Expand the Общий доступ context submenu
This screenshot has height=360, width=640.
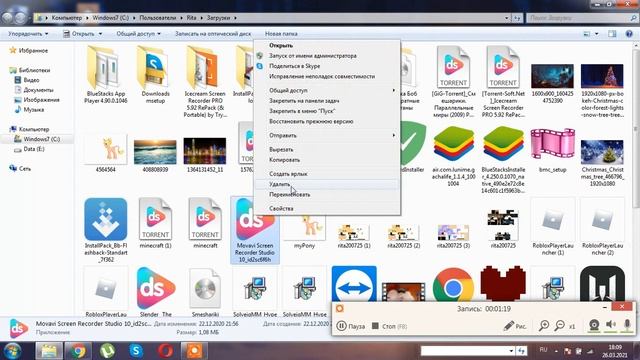(x=327, y=90)
